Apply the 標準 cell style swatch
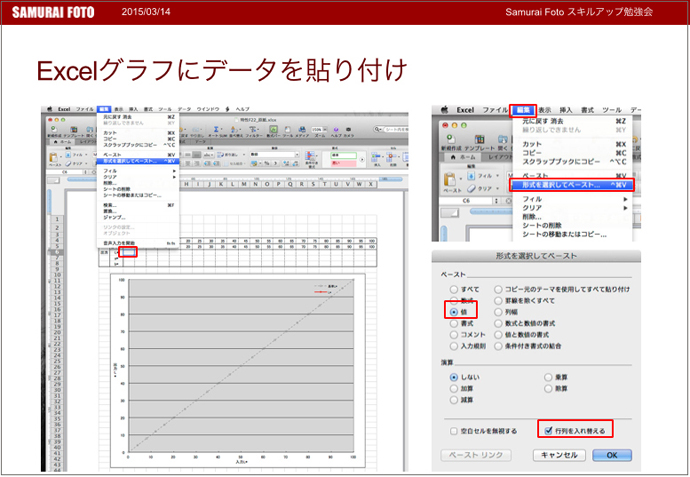The height and width of the screenshot is (477, 690). tap(344, 155)
